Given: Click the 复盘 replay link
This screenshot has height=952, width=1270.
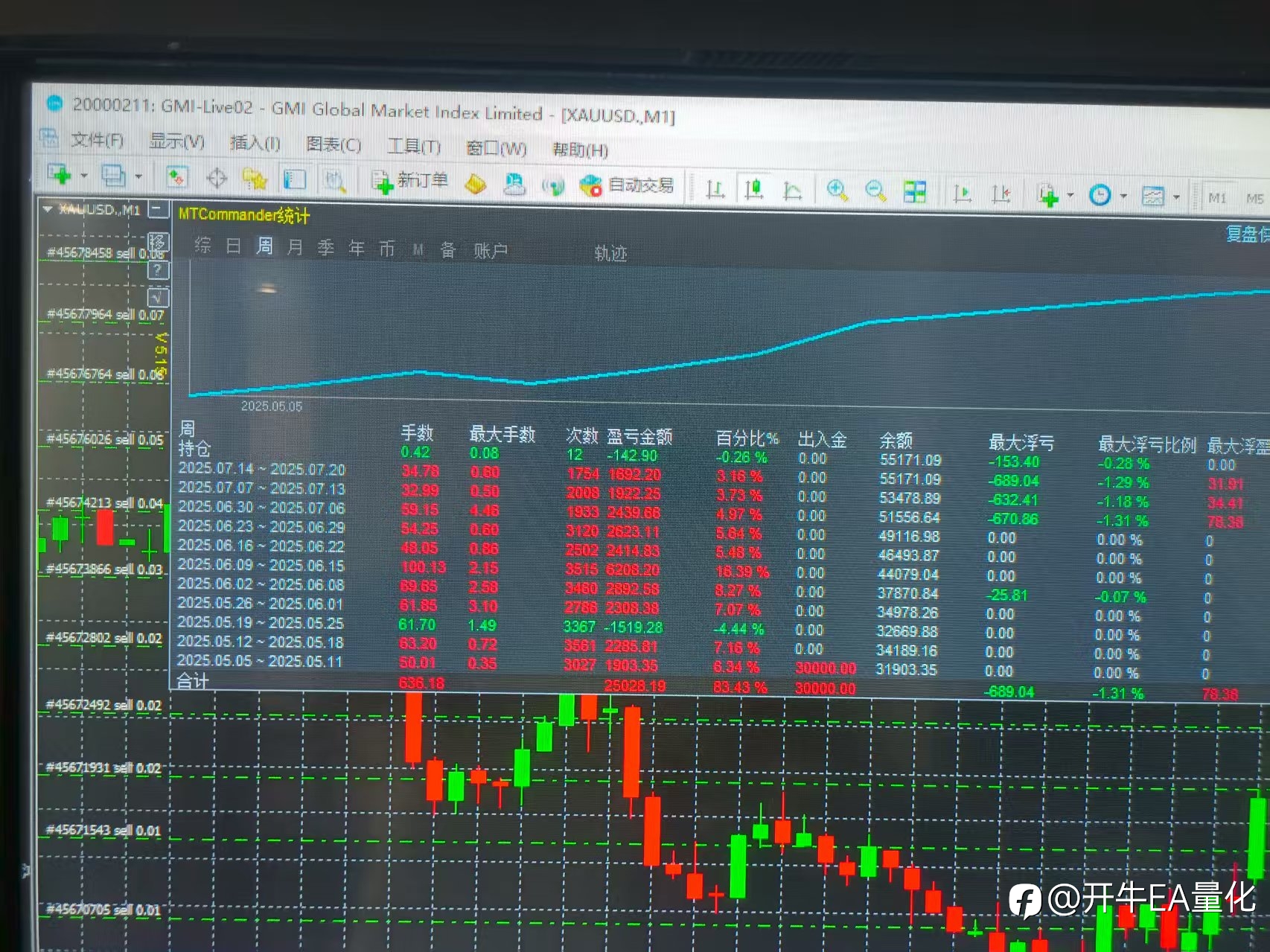Looking at the screenshot, I should click(1248, 234).
